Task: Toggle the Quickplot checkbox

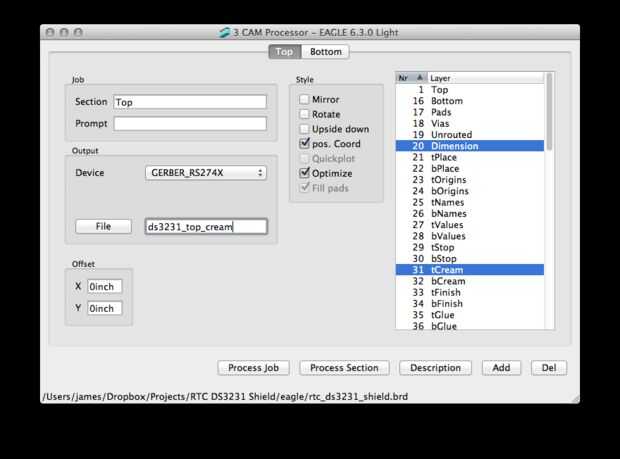Action: pyautogui.click(x=304, y=159)
